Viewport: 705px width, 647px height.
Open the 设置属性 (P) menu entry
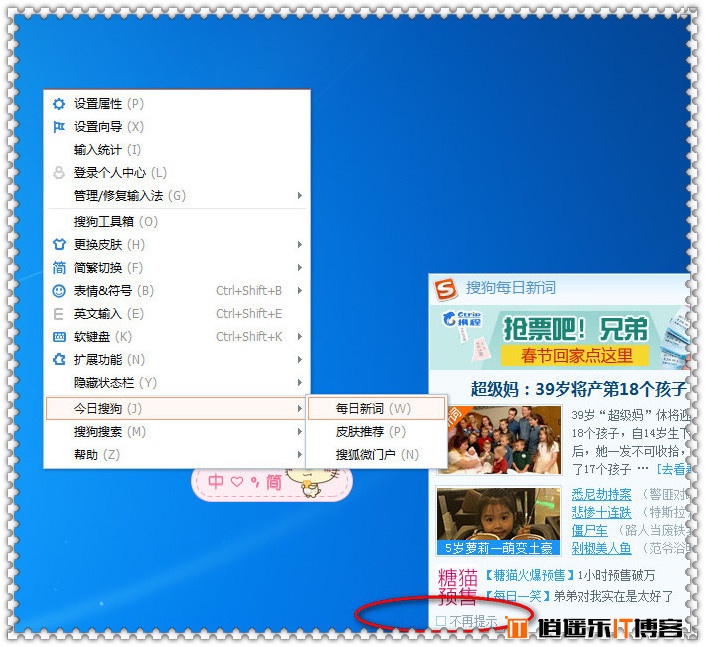[x=177, y=104]
